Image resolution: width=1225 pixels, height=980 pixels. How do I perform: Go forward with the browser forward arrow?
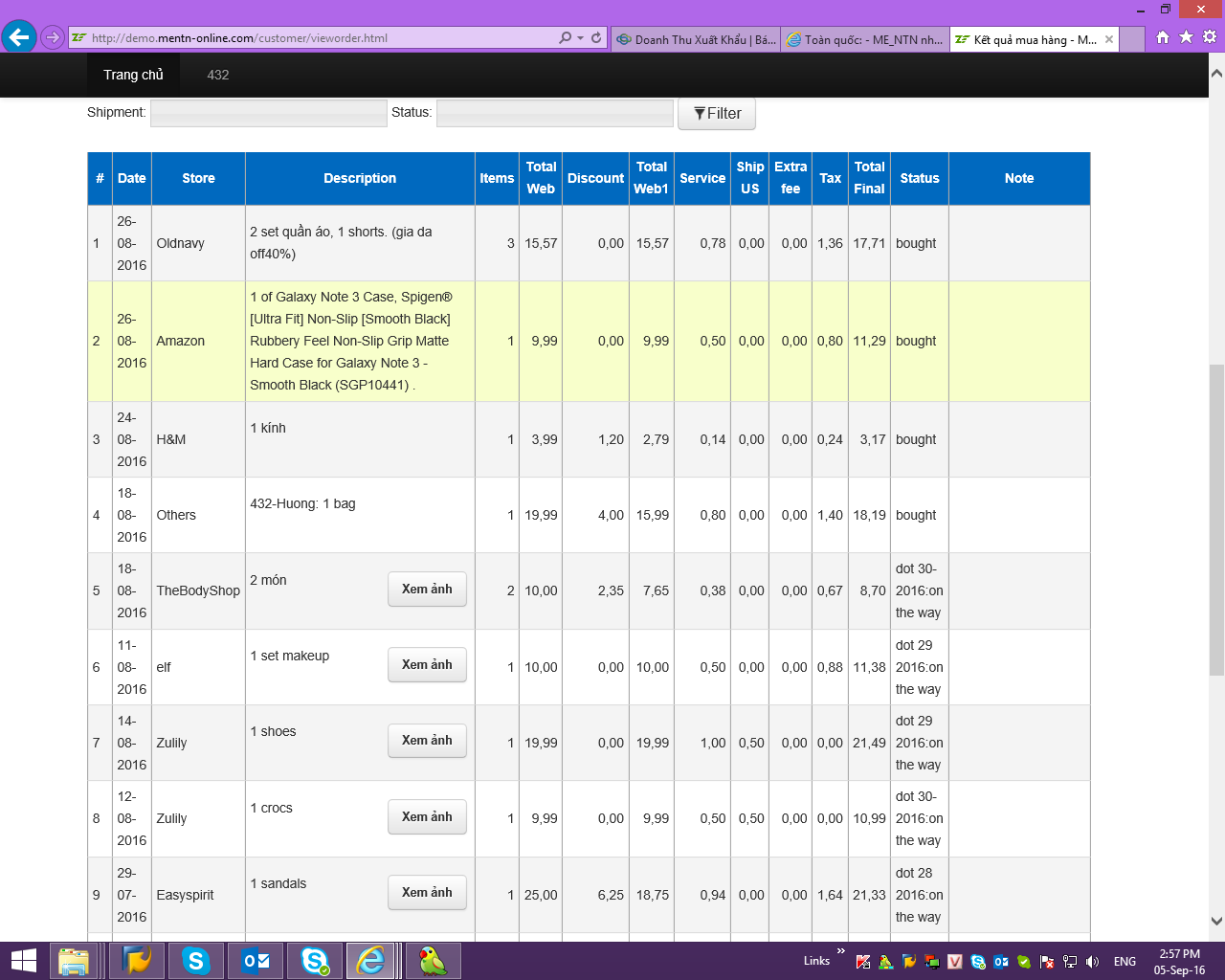point(53,38)
